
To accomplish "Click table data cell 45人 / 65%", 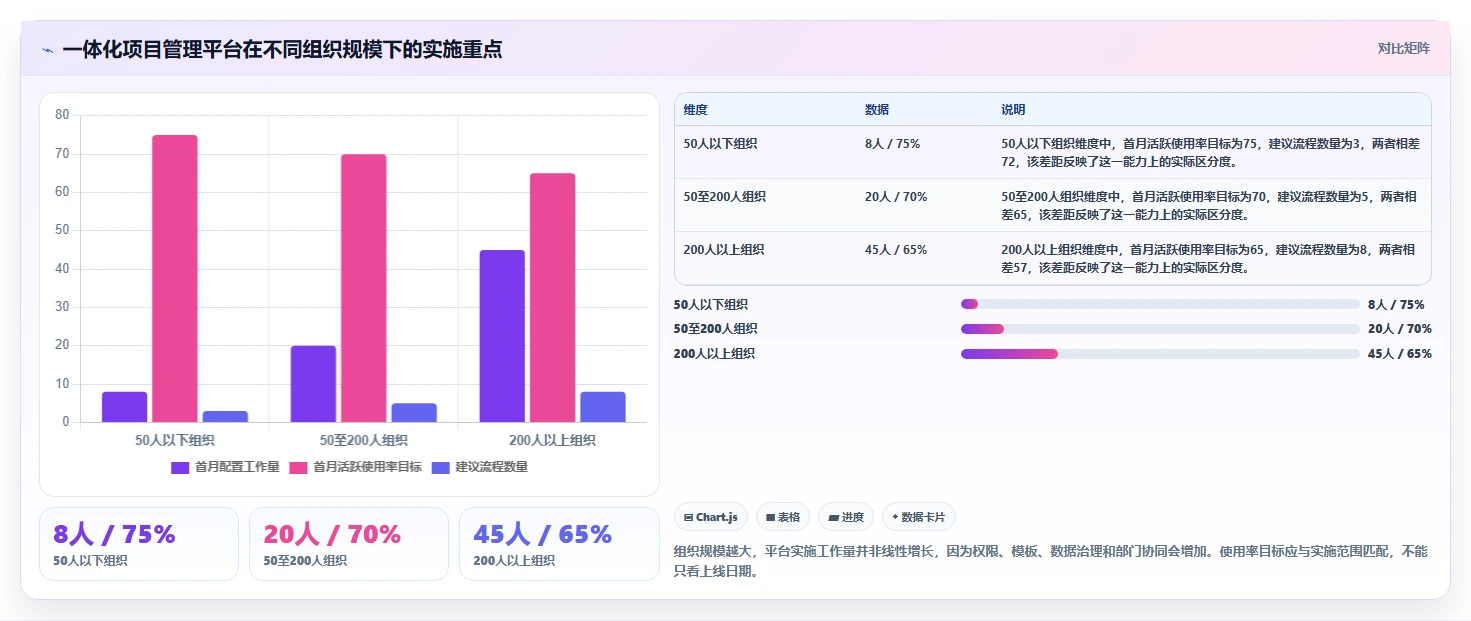I will pos(896,250).
